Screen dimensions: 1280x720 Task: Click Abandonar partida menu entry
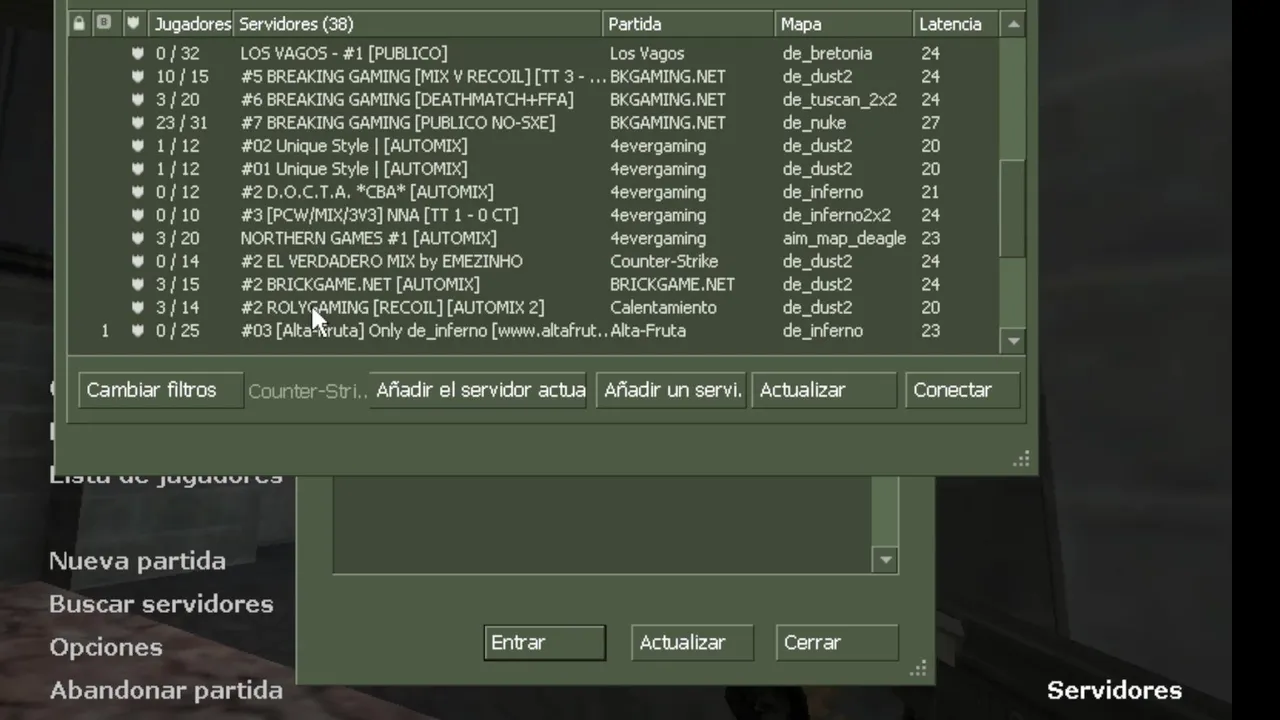[166, 690]
